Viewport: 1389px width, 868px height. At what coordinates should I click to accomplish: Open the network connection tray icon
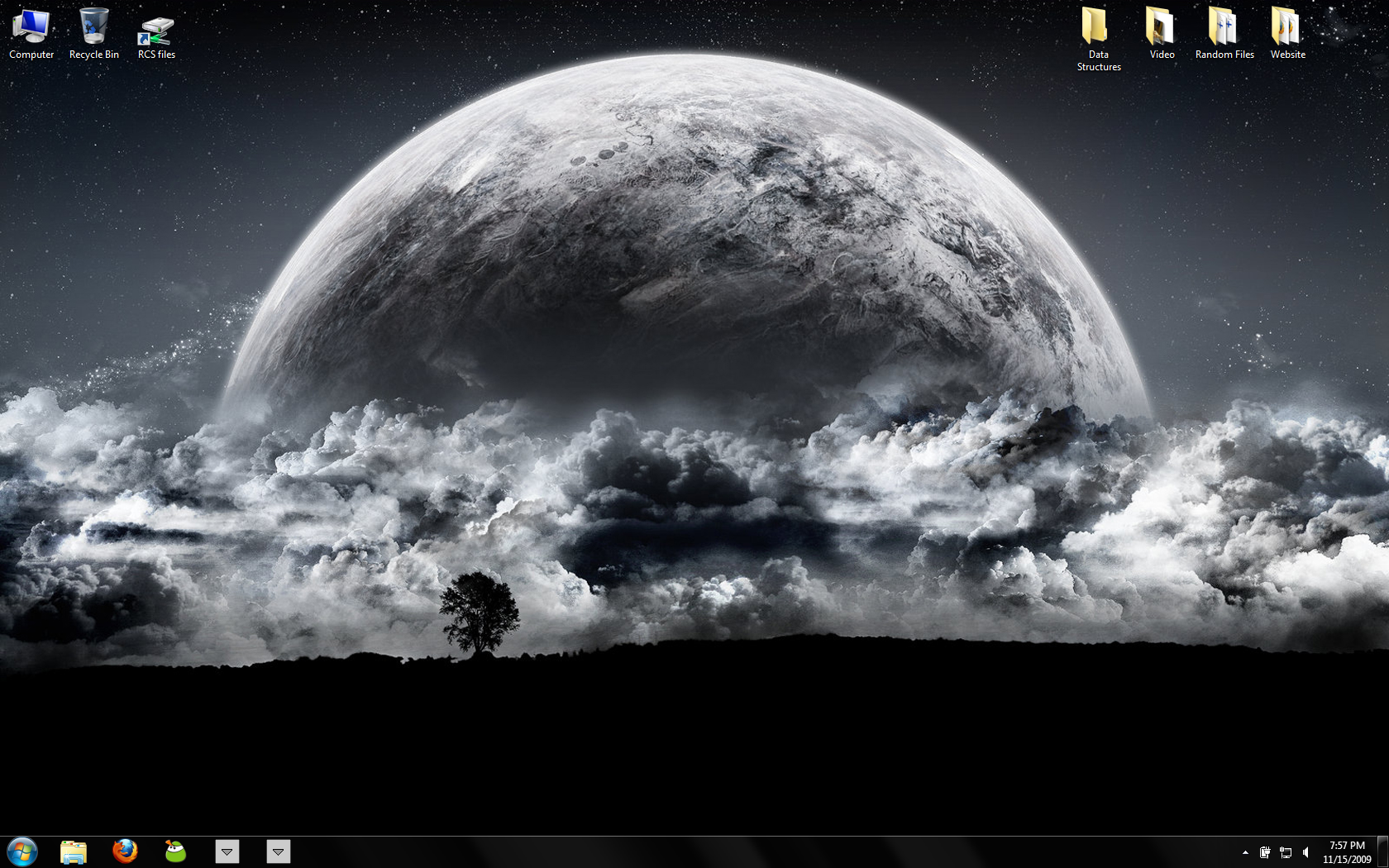tap(1286, 852)
